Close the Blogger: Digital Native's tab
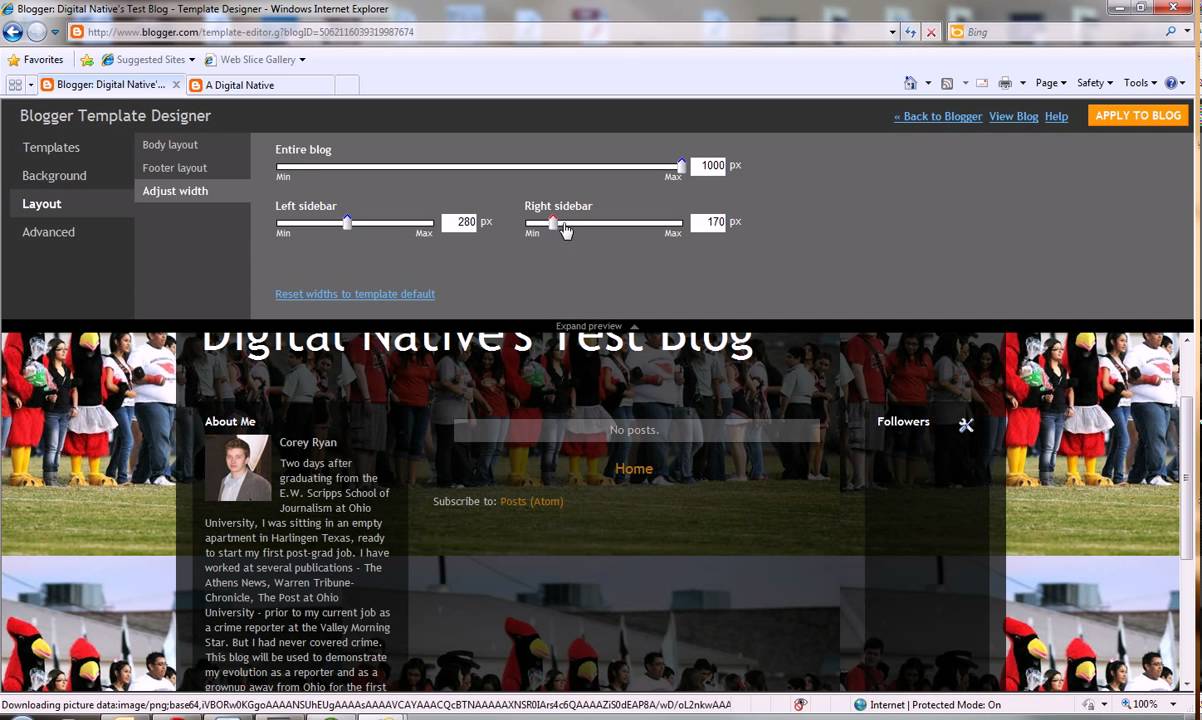Viewport: 1202px width, 720px height. coord(176,85)
